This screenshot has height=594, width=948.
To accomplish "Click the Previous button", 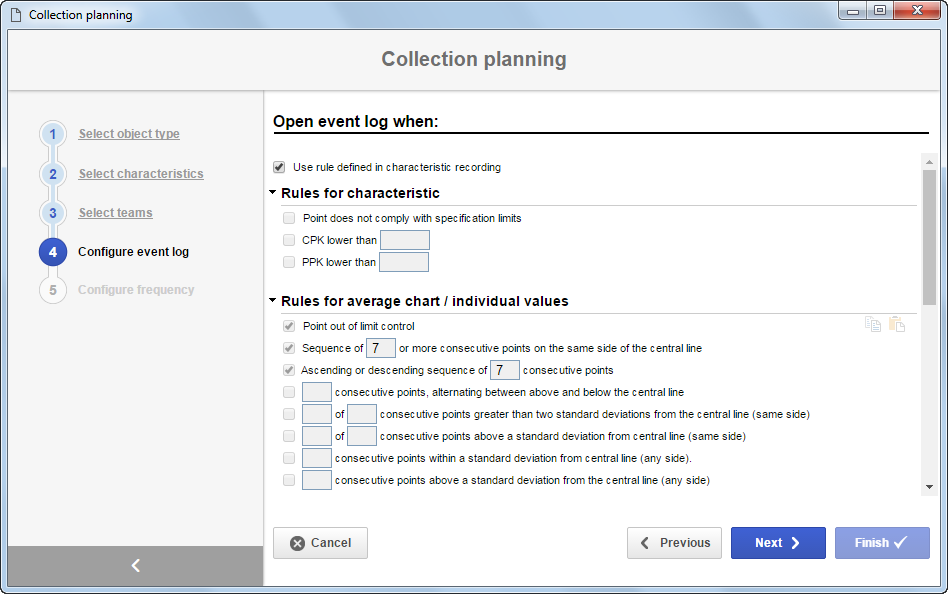I will click(x=674, y=543).
